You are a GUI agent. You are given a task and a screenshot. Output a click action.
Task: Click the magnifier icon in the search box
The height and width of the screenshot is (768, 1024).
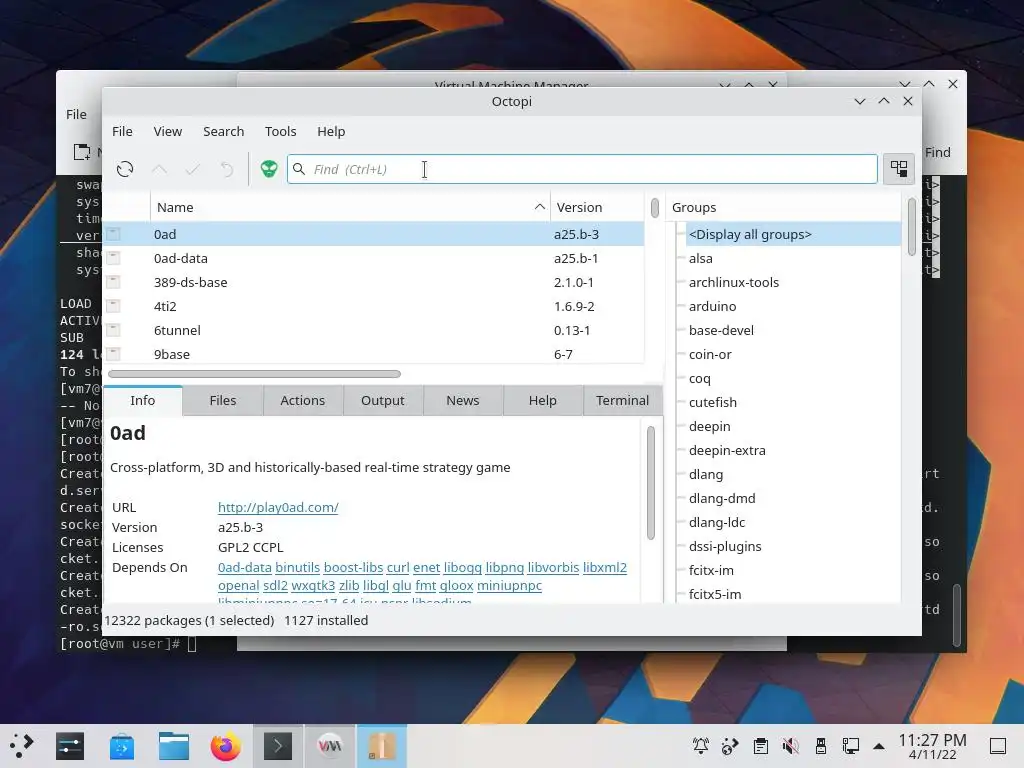coord(299,169)
